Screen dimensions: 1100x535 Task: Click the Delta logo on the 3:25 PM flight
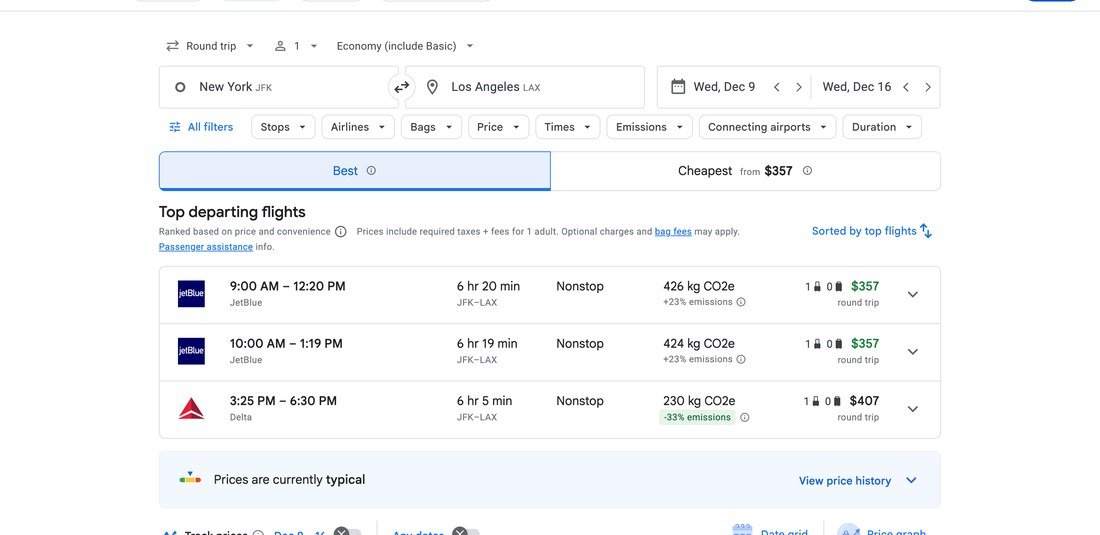pyautogui.click(x=191, y=409)
